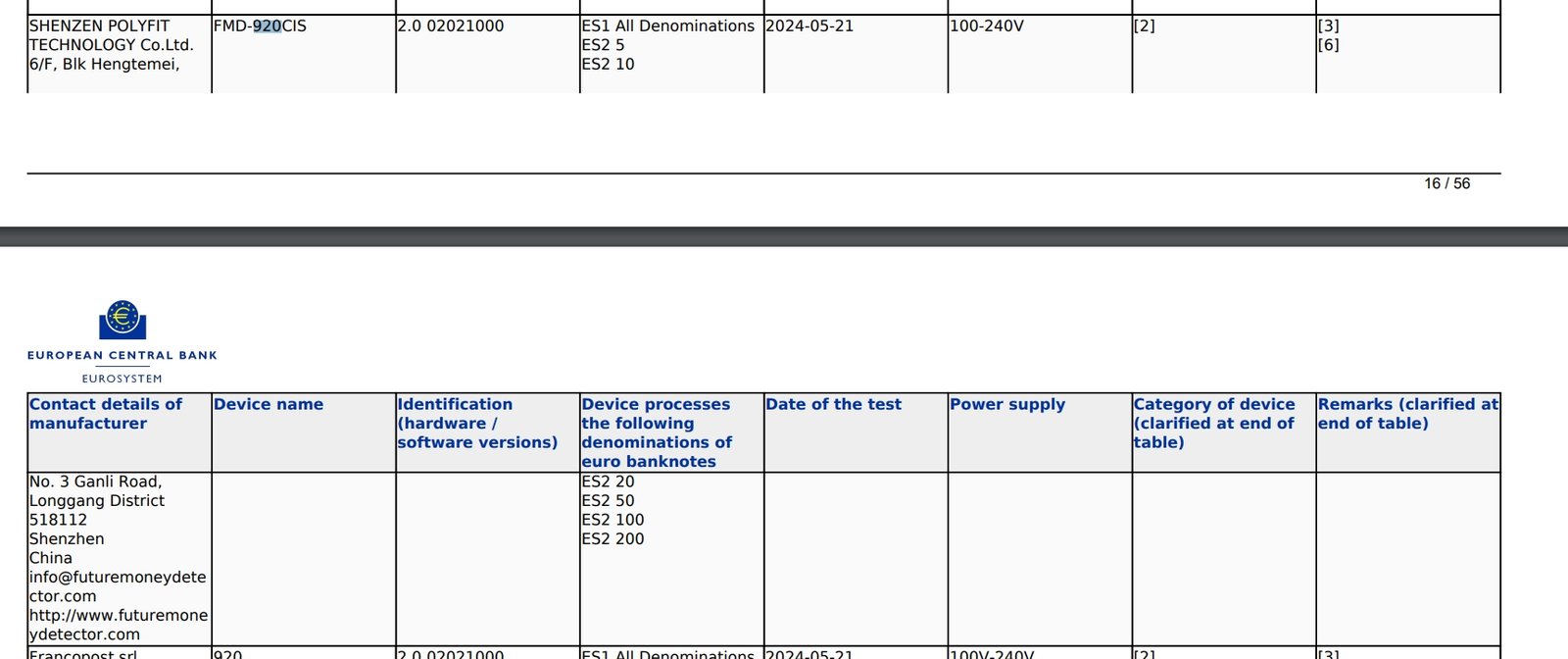Click '2024-05-21' date in SHENZEN POLYFIT row
Image resolution: width=1568 pixels, height=659 pixels.
(809, 26)
